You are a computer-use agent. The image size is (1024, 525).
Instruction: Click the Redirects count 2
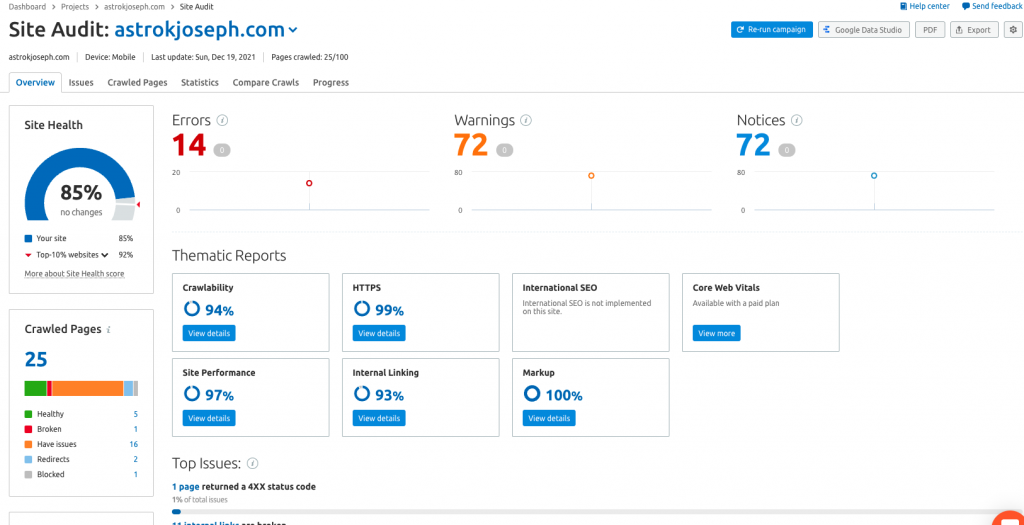tap(136, 459)
